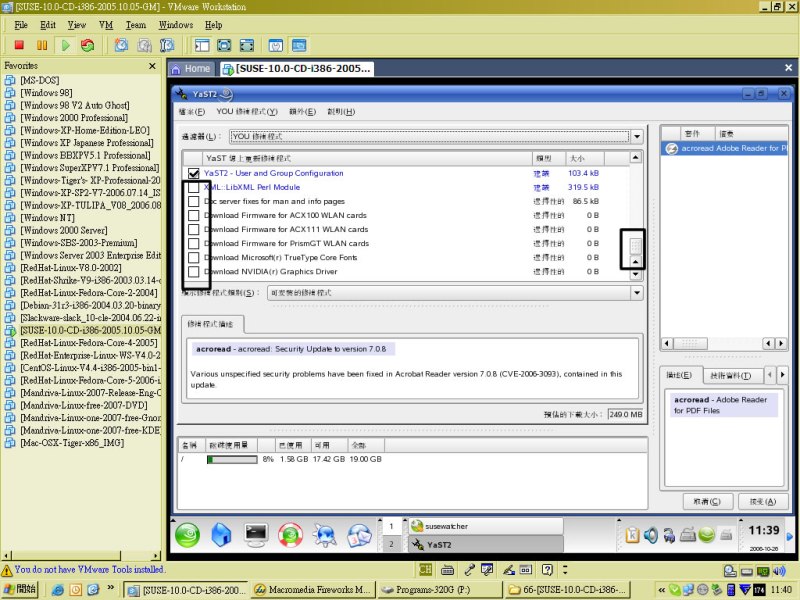The height and width of the screenshot is (600, 800).
Task: Click the Windows 開始 Start button
Action: coord(19,589)
